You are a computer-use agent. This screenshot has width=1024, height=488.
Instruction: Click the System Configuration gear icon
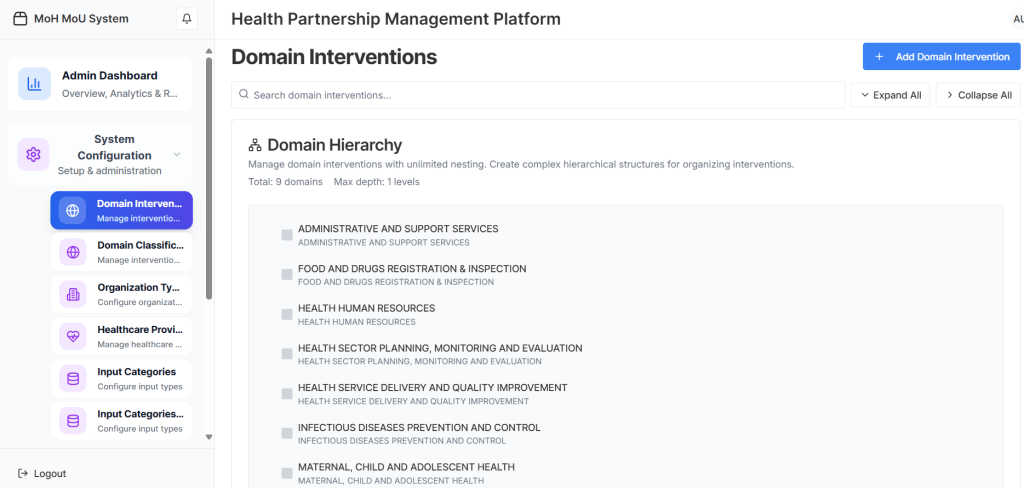[x=34, y=155]
